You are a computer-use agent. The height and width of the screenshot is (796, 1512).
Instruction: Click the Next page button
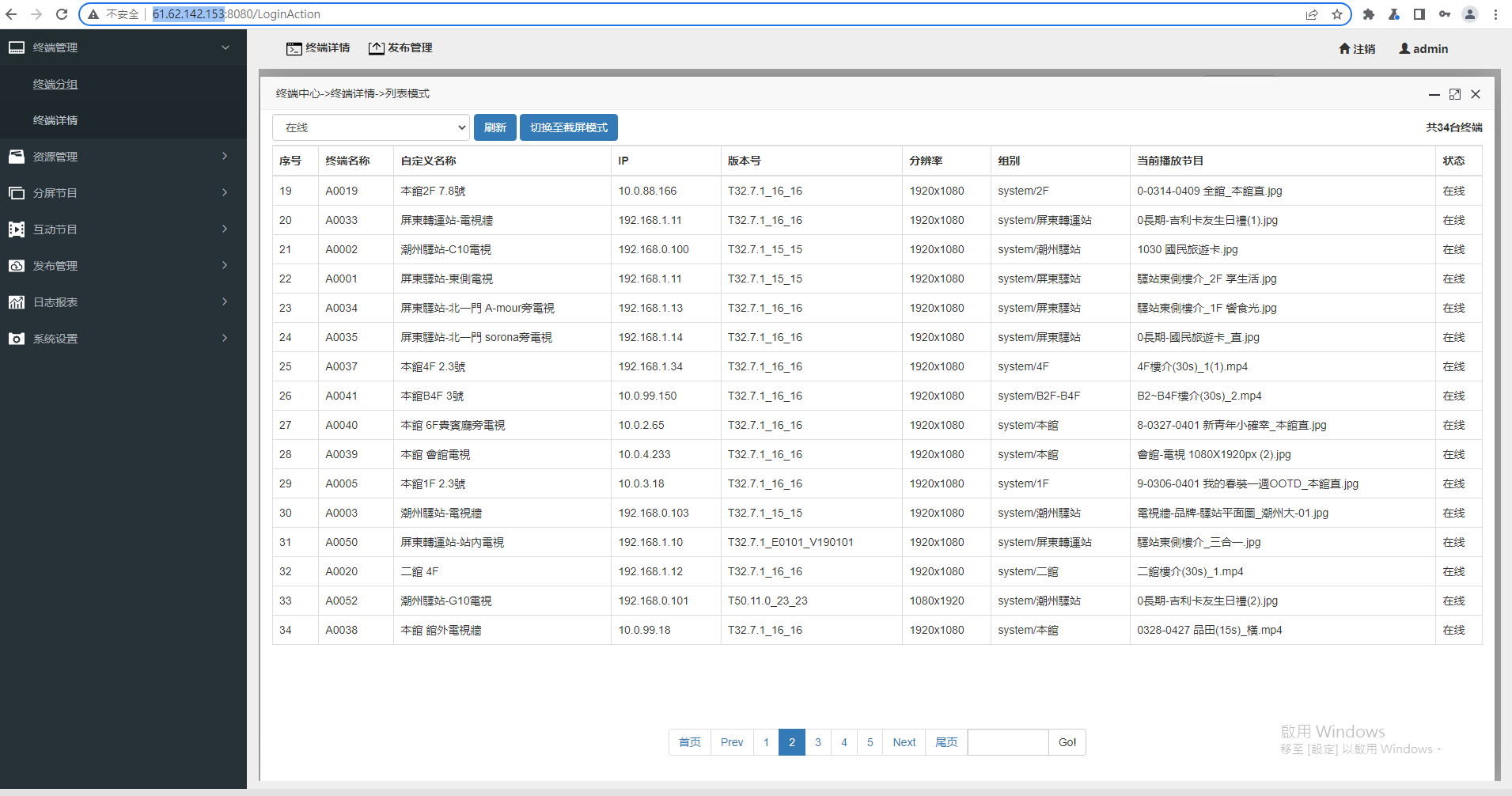point(904,742)
